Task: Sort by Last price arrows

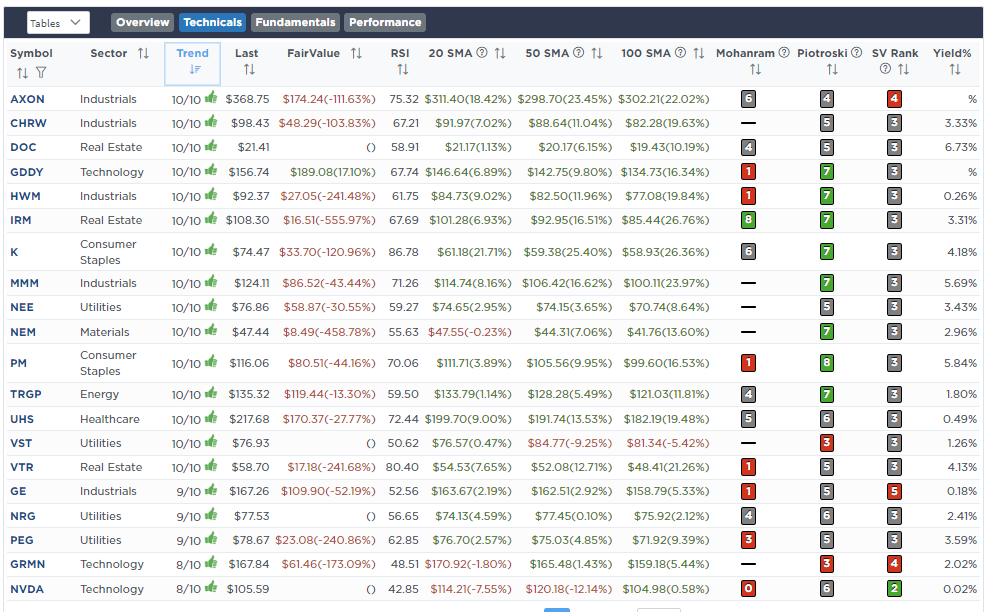Action: coord(249,69)
